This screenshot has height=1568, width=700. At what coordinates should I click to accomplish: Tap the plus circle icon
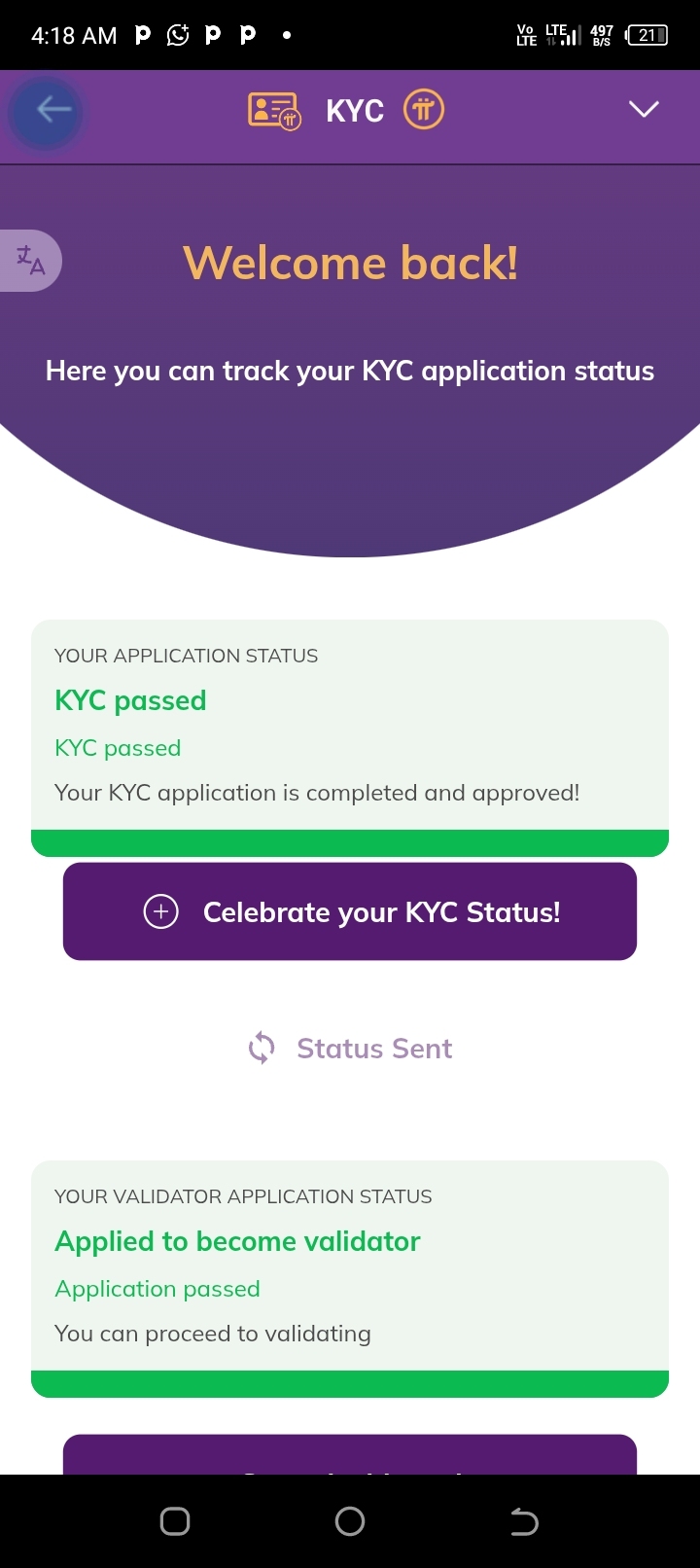tap(161, 911)
